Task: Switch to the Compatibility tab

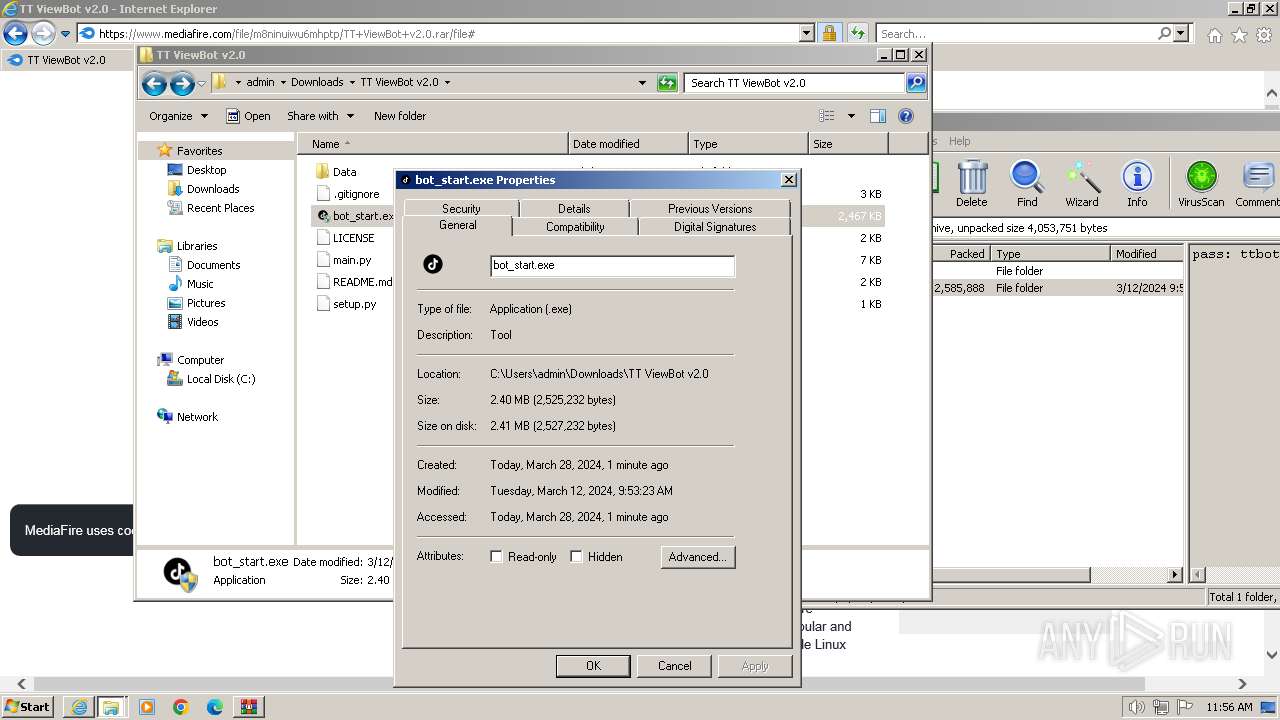Action: [575, 227]
